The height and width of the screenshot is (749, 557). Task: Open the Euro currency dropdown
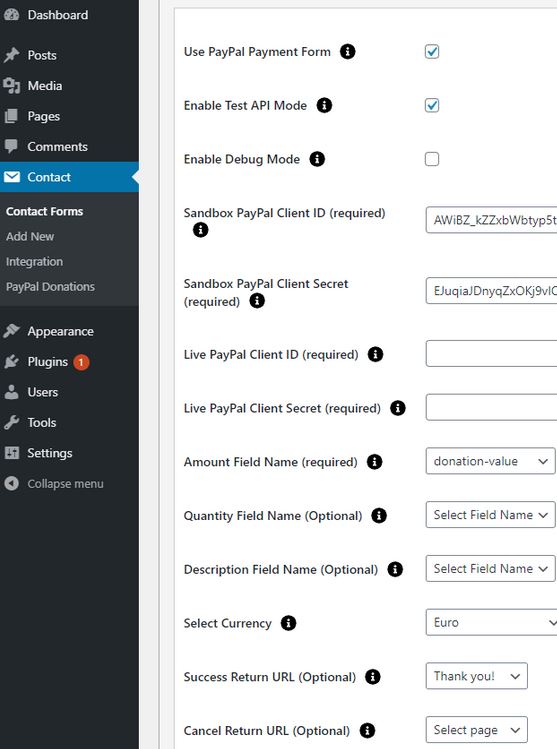coord(492,622)
